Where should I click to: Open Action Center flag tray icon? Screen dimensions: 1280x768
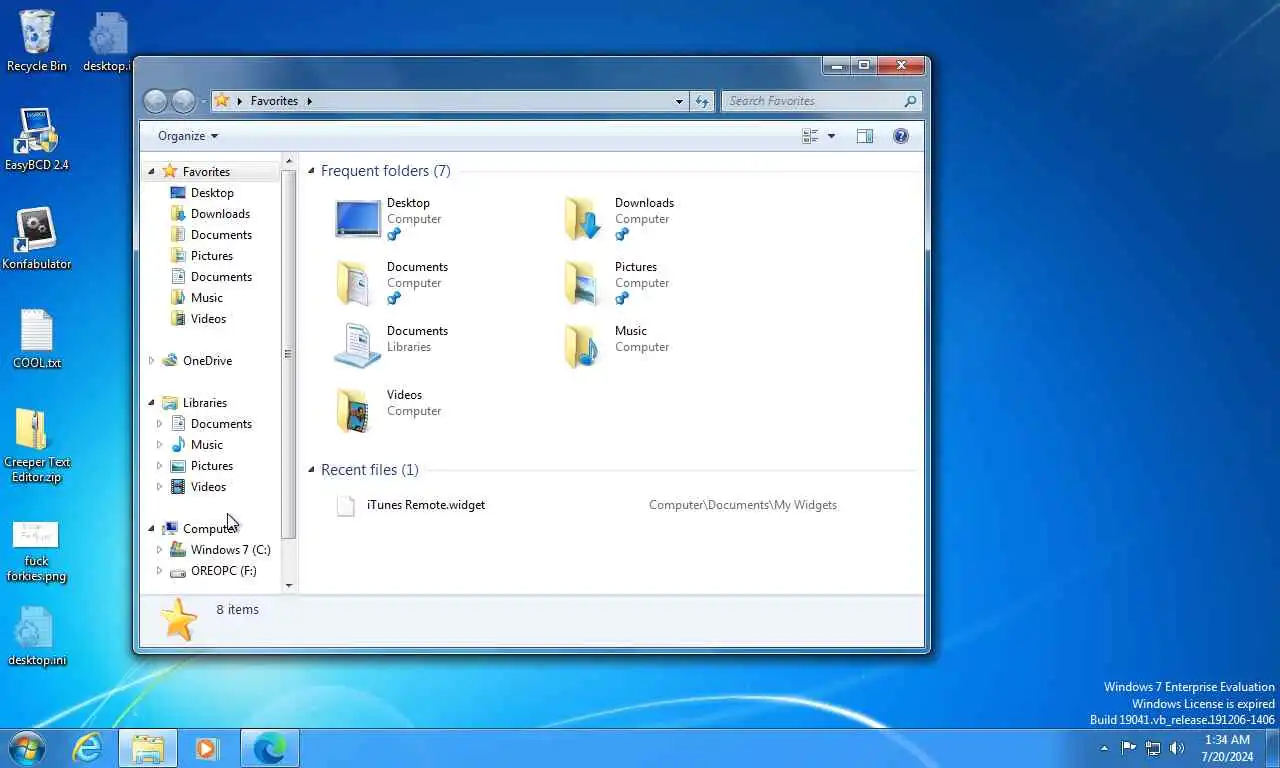[1129, 748]
